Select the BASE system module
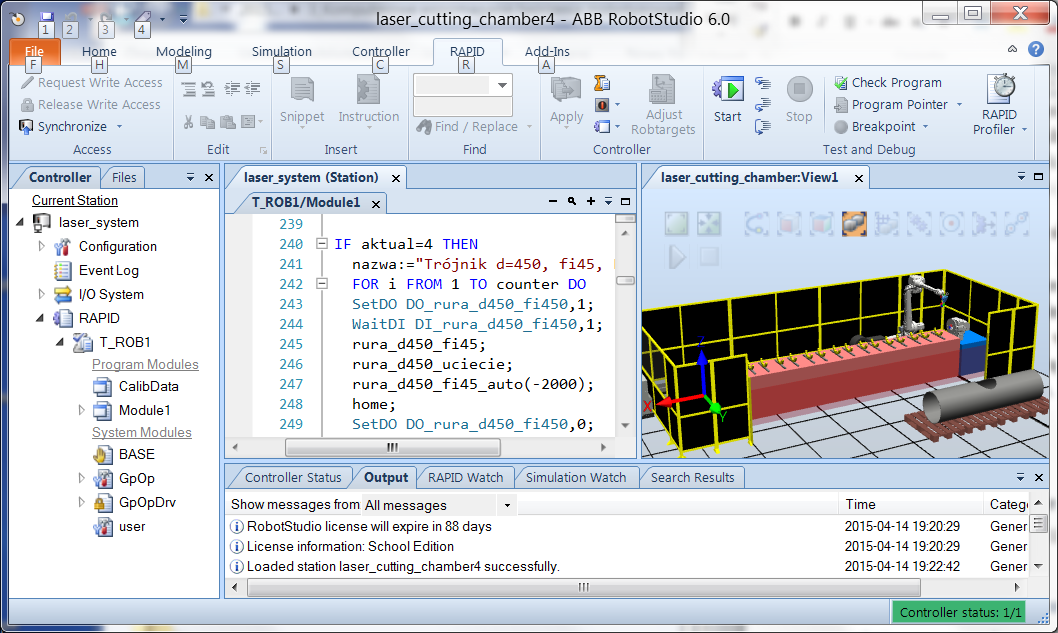 coord(136,454)
